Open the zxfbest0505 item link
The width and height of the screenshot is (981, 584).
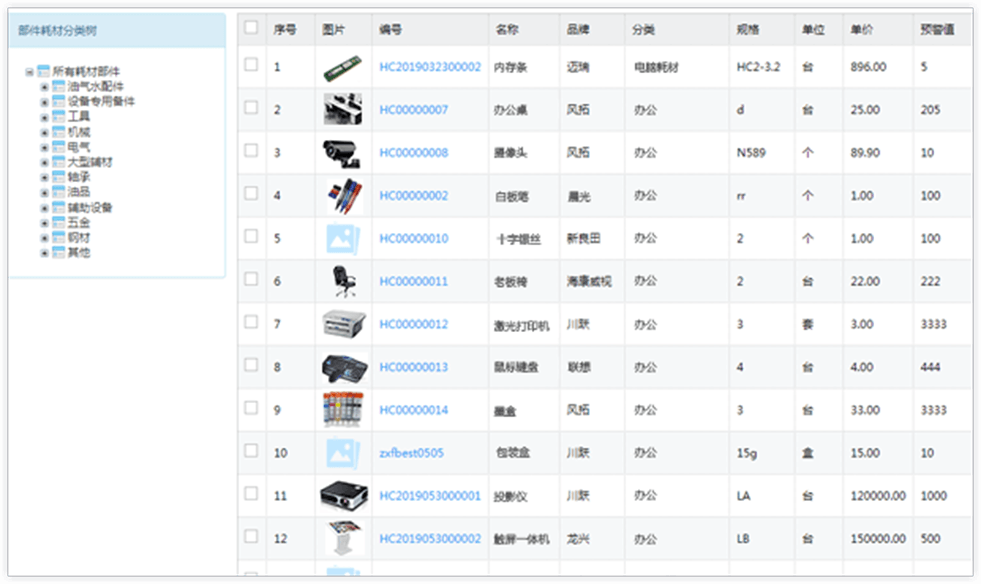tap(411, 453)
